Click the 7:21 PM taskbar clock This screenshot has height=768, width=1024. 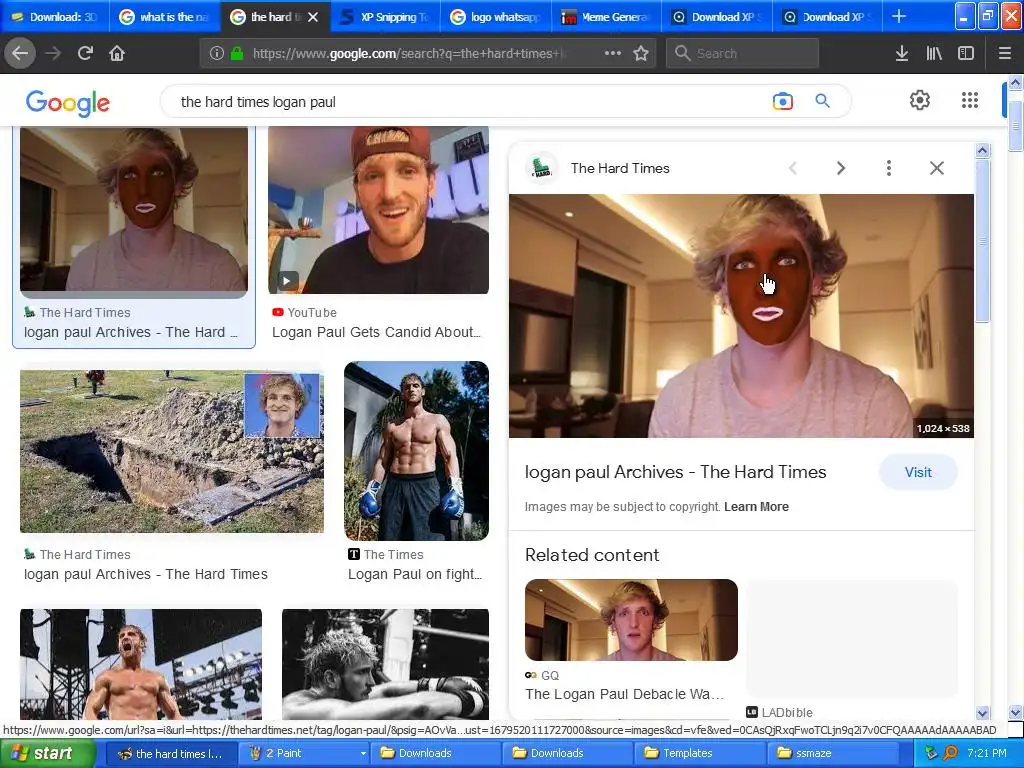pos(987,753)
